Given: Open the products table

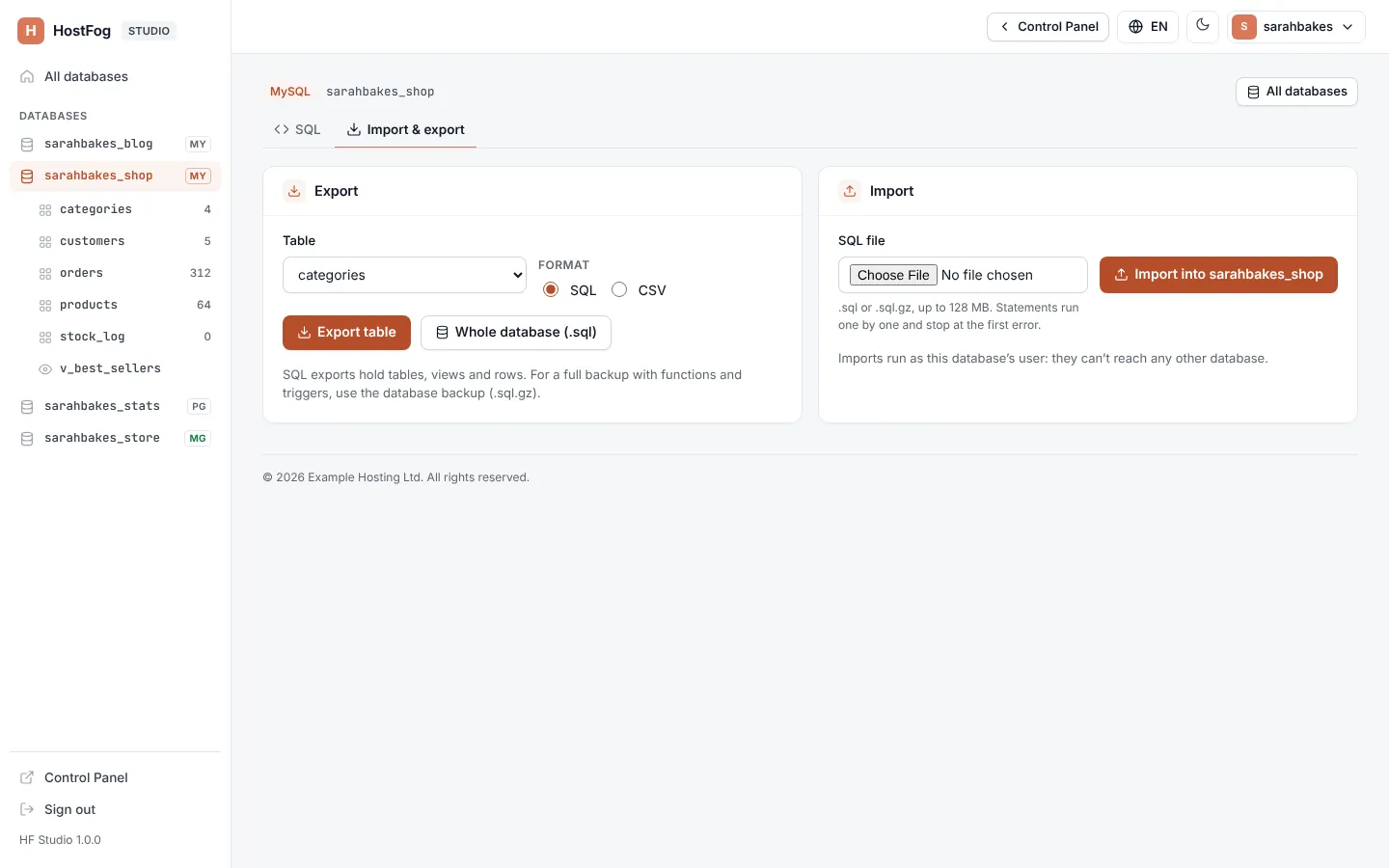Looking at the screenshot, I should (x=124, y=305).
